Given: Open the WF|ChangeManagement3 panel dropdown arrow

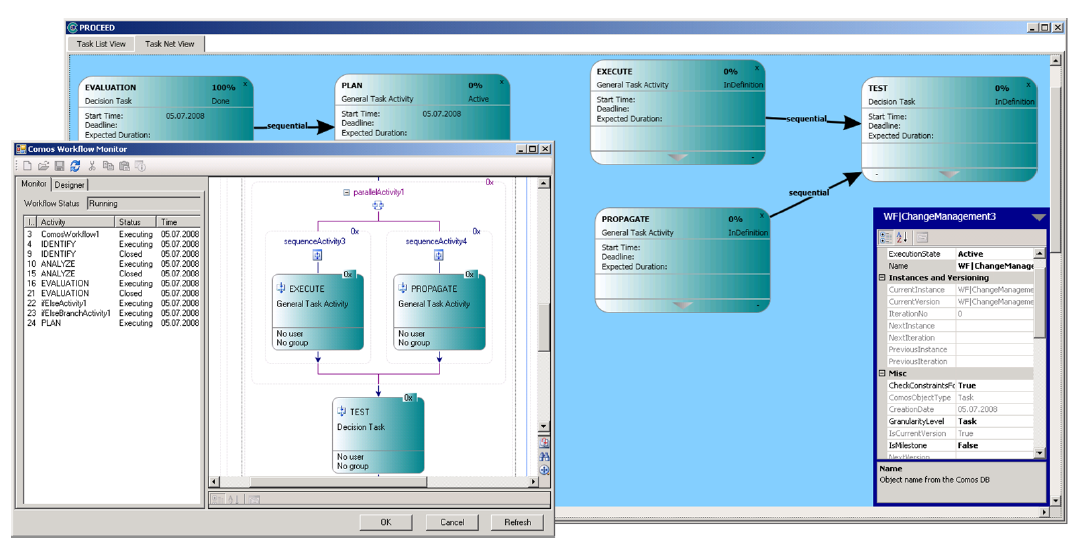Looking at the screenshot, I should (x=1038, y=217).
